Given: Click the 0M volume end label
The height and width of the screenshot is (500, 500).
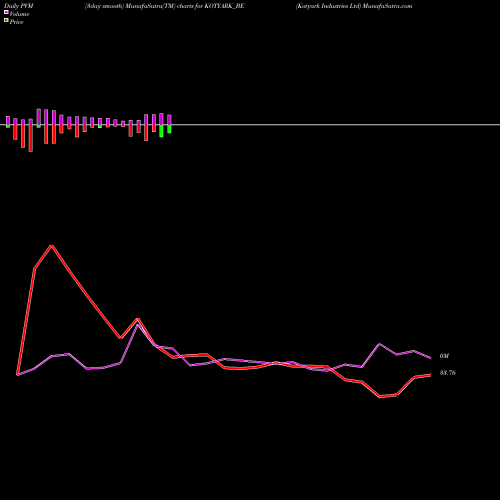Looking at the screenshot, I should coord(444,356).
